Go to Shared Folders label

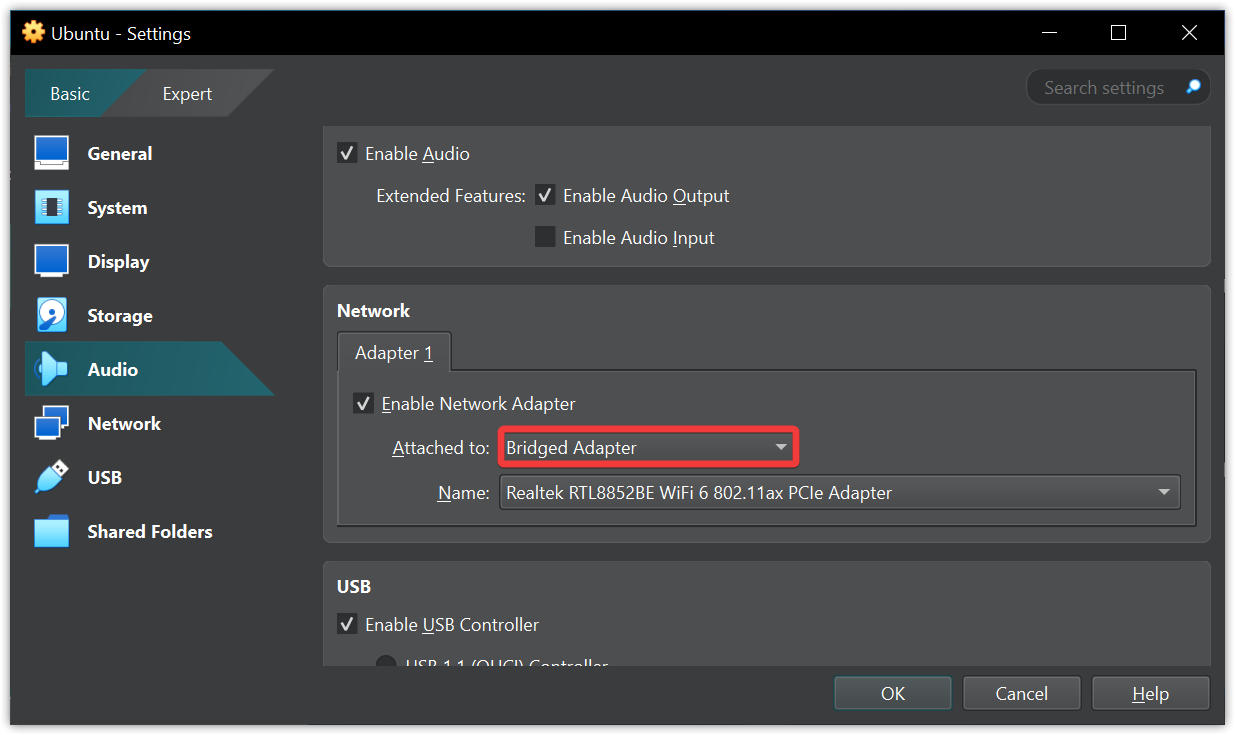(150, 532)
